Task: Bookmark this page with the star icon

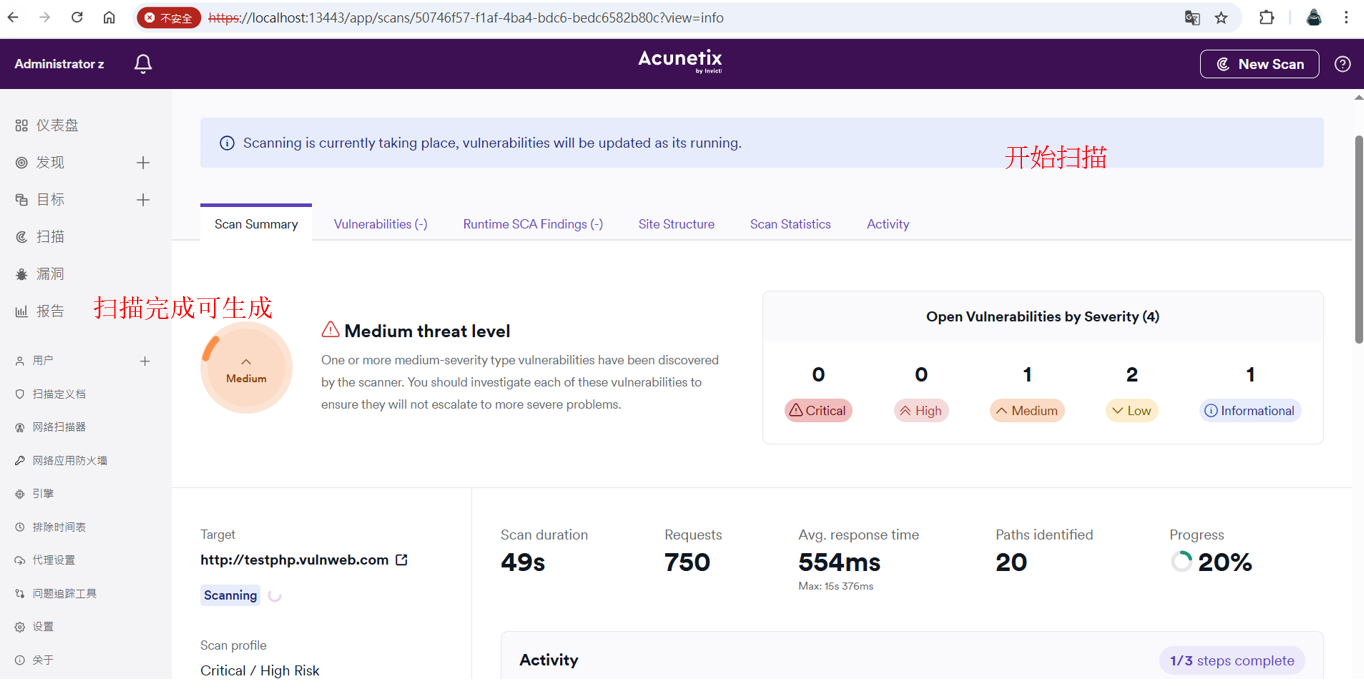Action: point(1221,18)
